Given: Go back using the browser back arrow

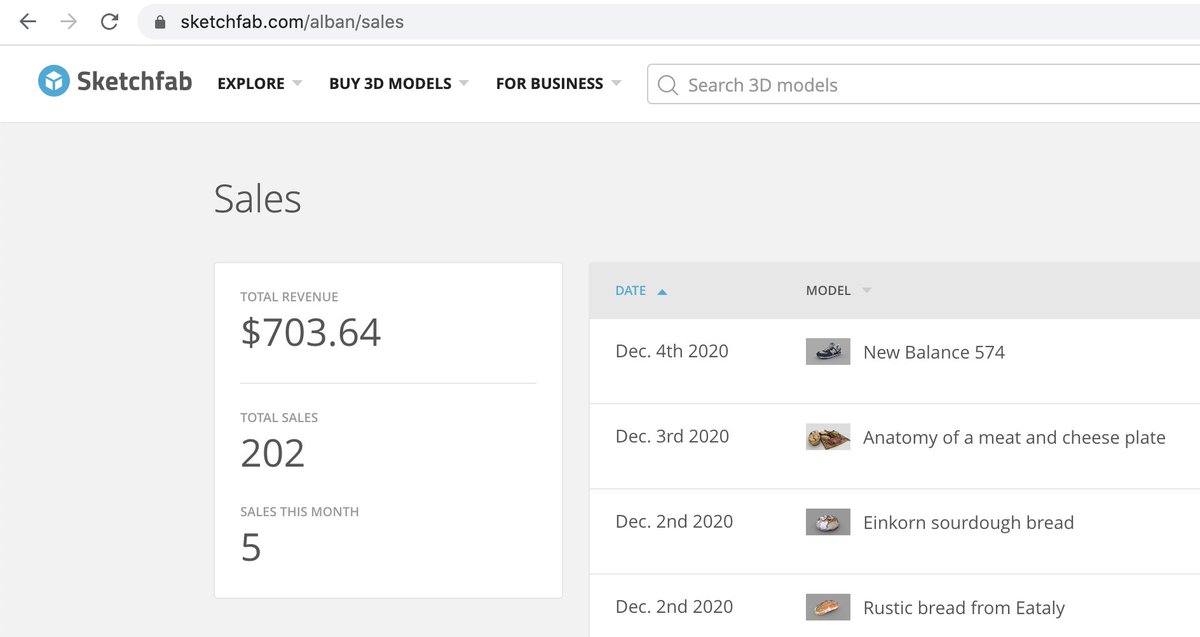Looking at the screenshot, I should (x=28, y=21).
